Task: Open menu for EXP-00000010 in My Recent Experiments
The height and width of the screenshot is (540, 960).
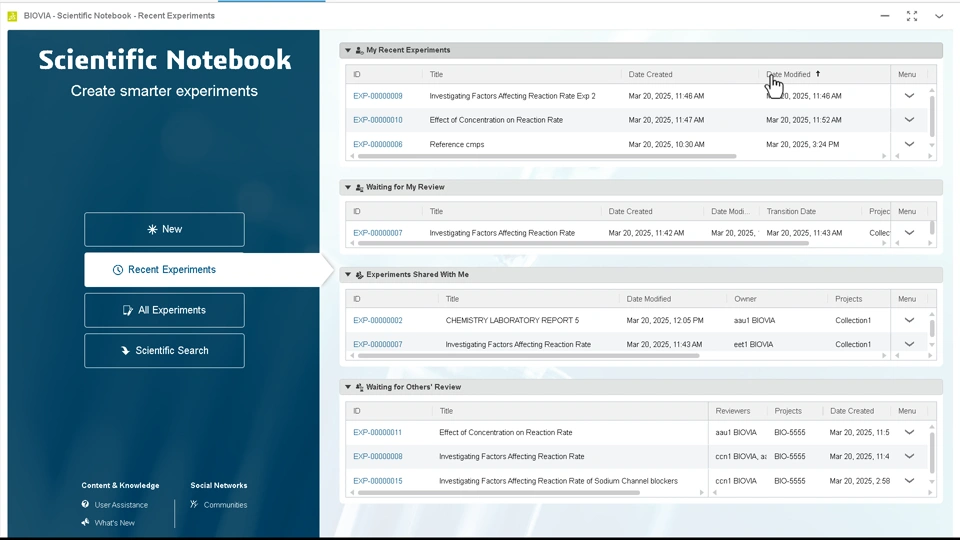Action: point(909,120)
